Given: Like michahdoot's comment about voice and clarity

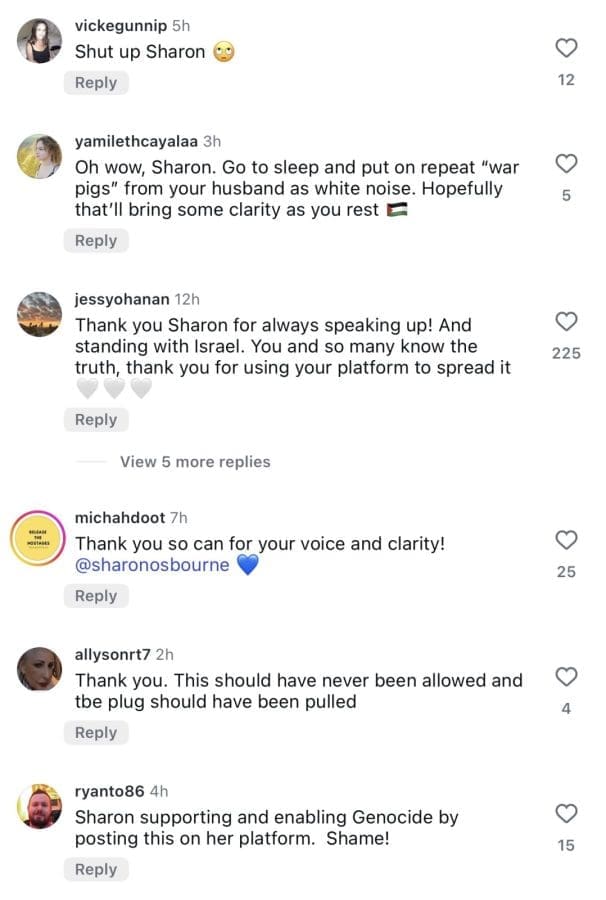Looking at the screenshot, I should [x=566, y=540].
